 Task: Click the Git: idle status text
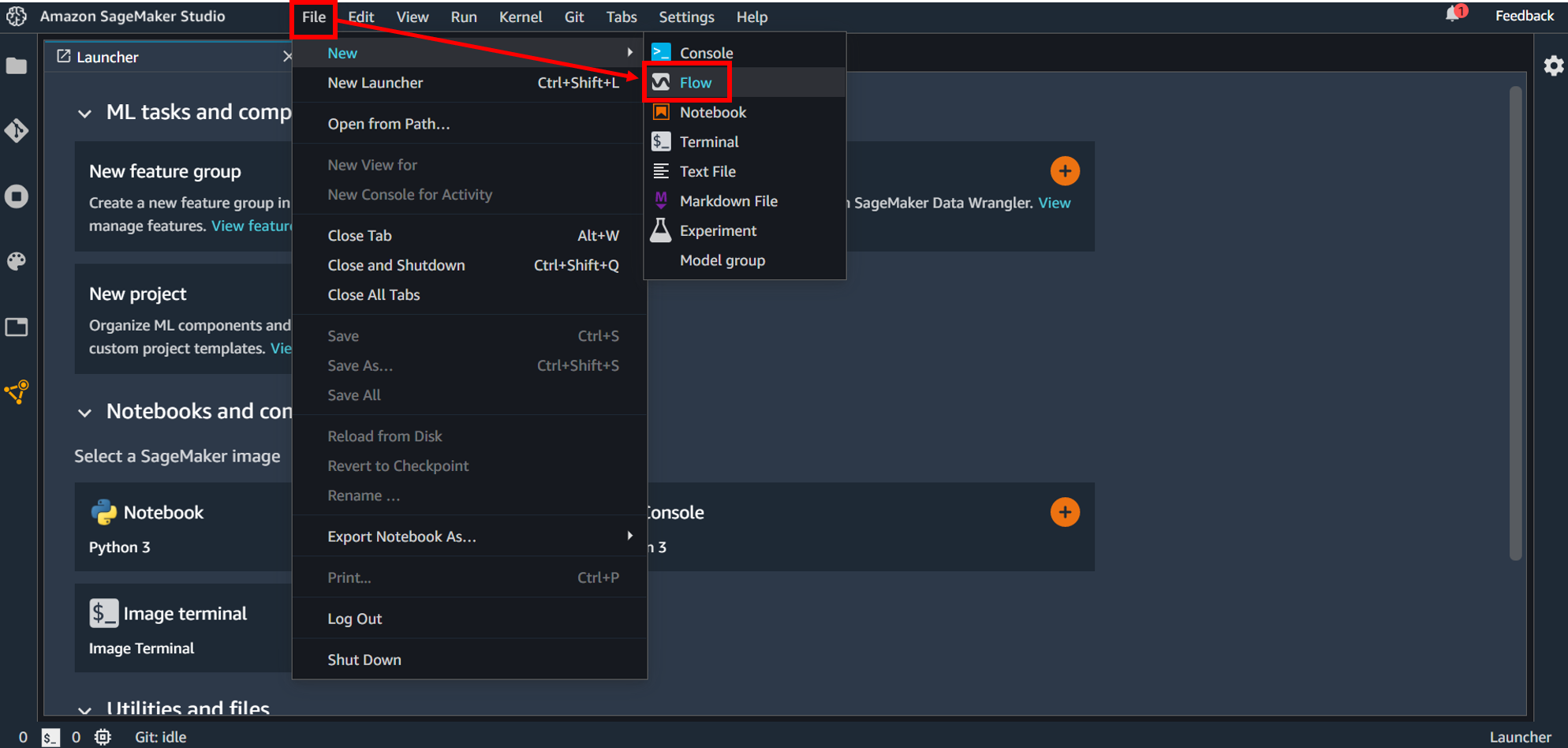(160, 737)
